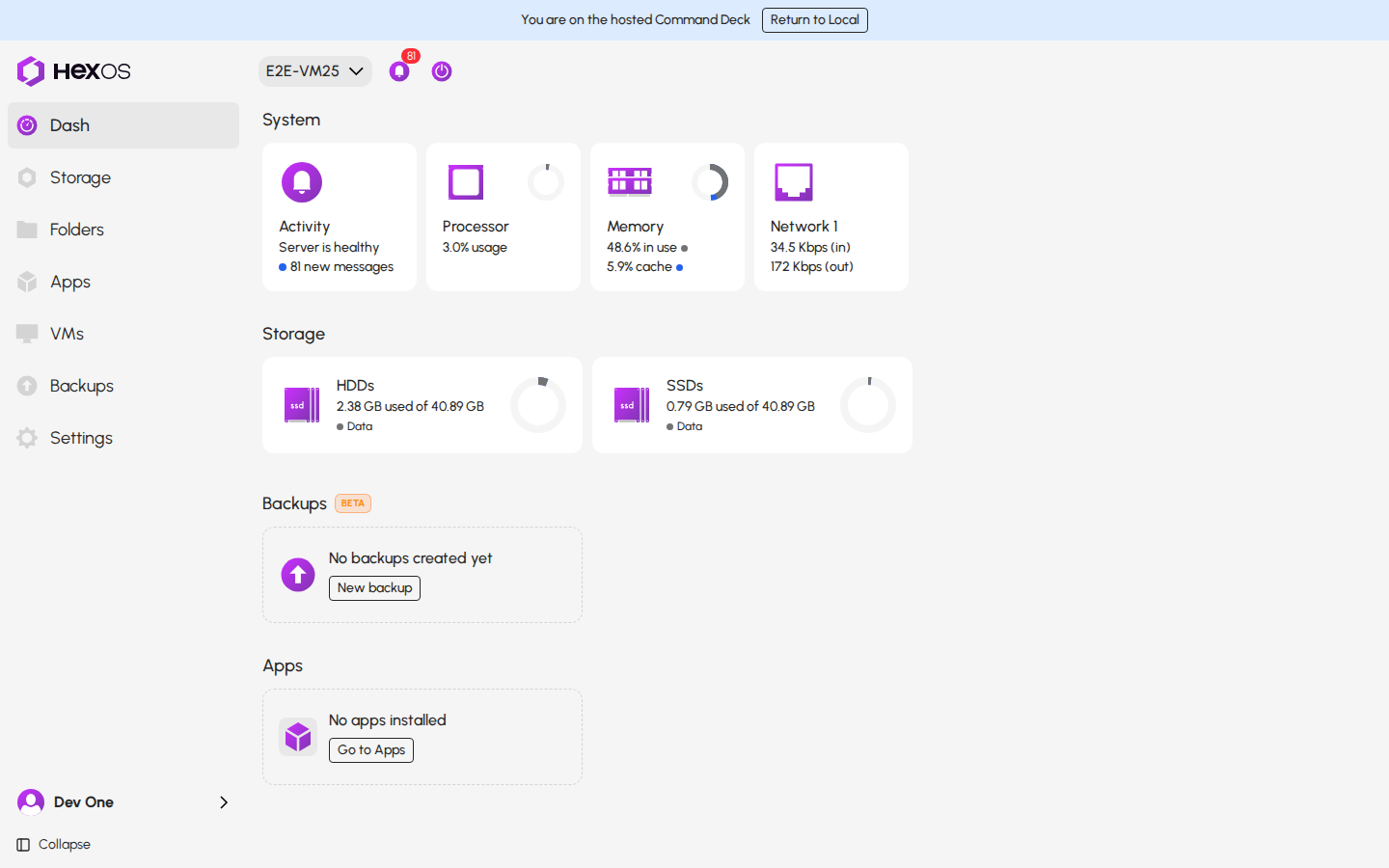Click the Processor usage gauge ring
Screen dimensions: 1389x868
point(546,182)
